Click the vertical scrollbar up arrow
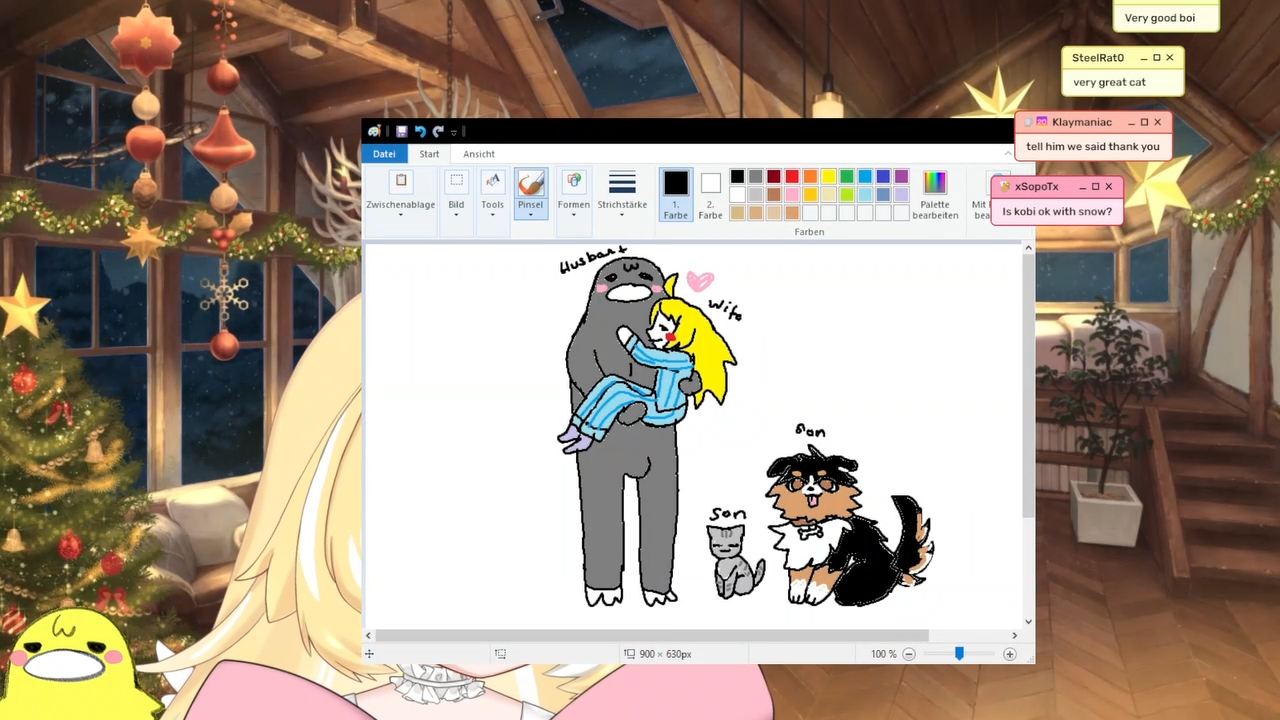This screenshot has height=720, width=1280. [1028, 248]
